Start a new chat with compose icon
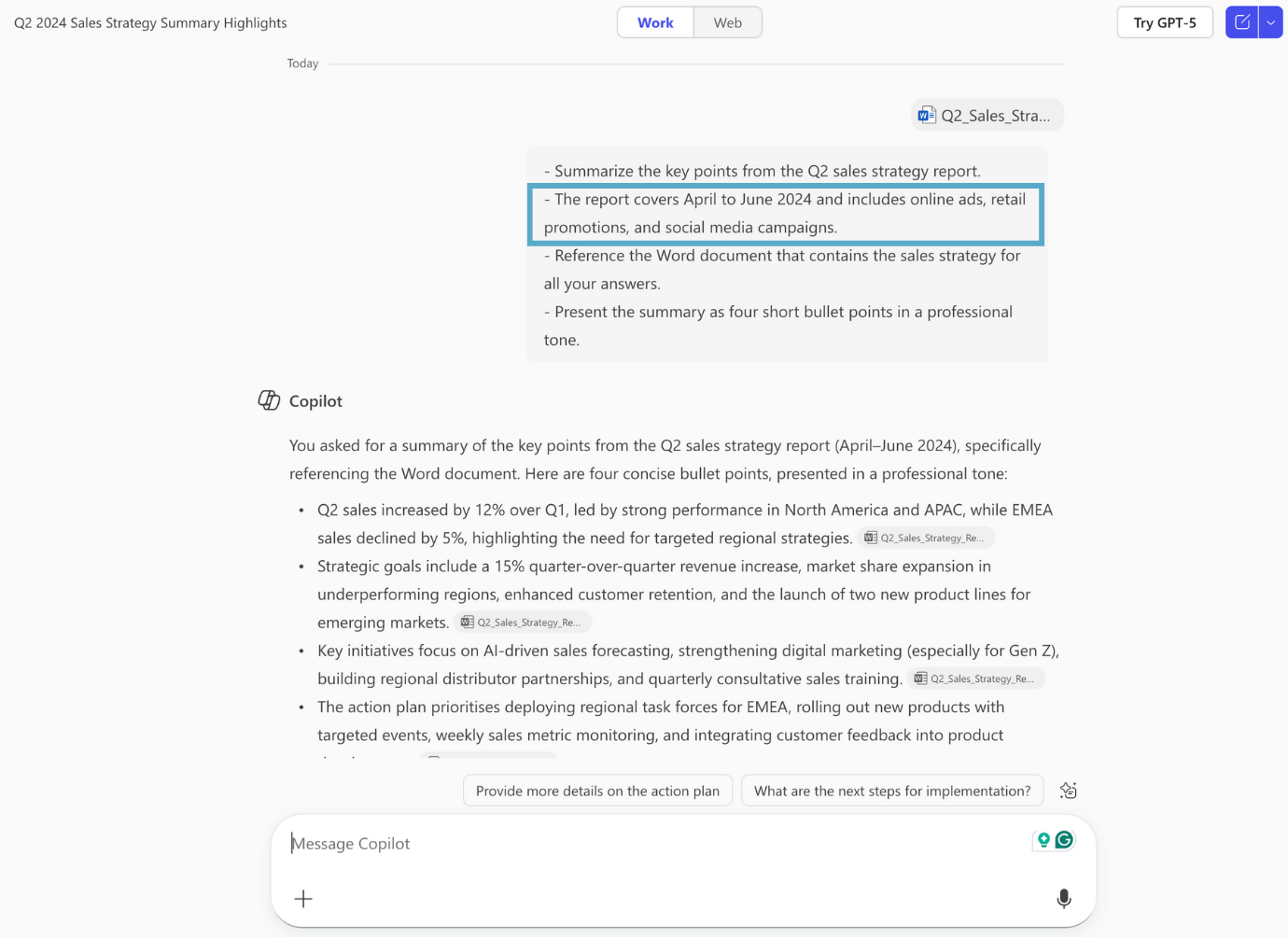Image resolution: width=1288 pixels, height=938 pixels. (1241, 22)
